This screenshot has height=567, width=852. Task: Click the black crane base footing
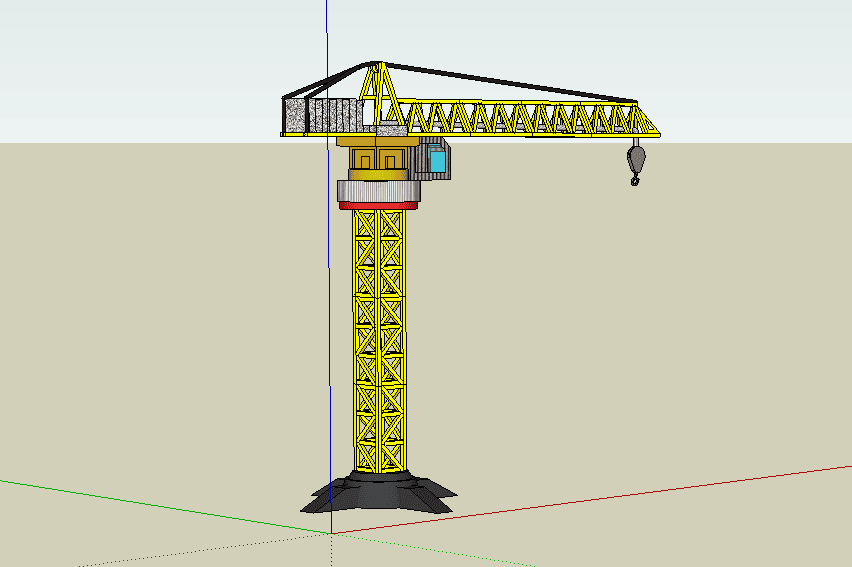pos(379,492)
